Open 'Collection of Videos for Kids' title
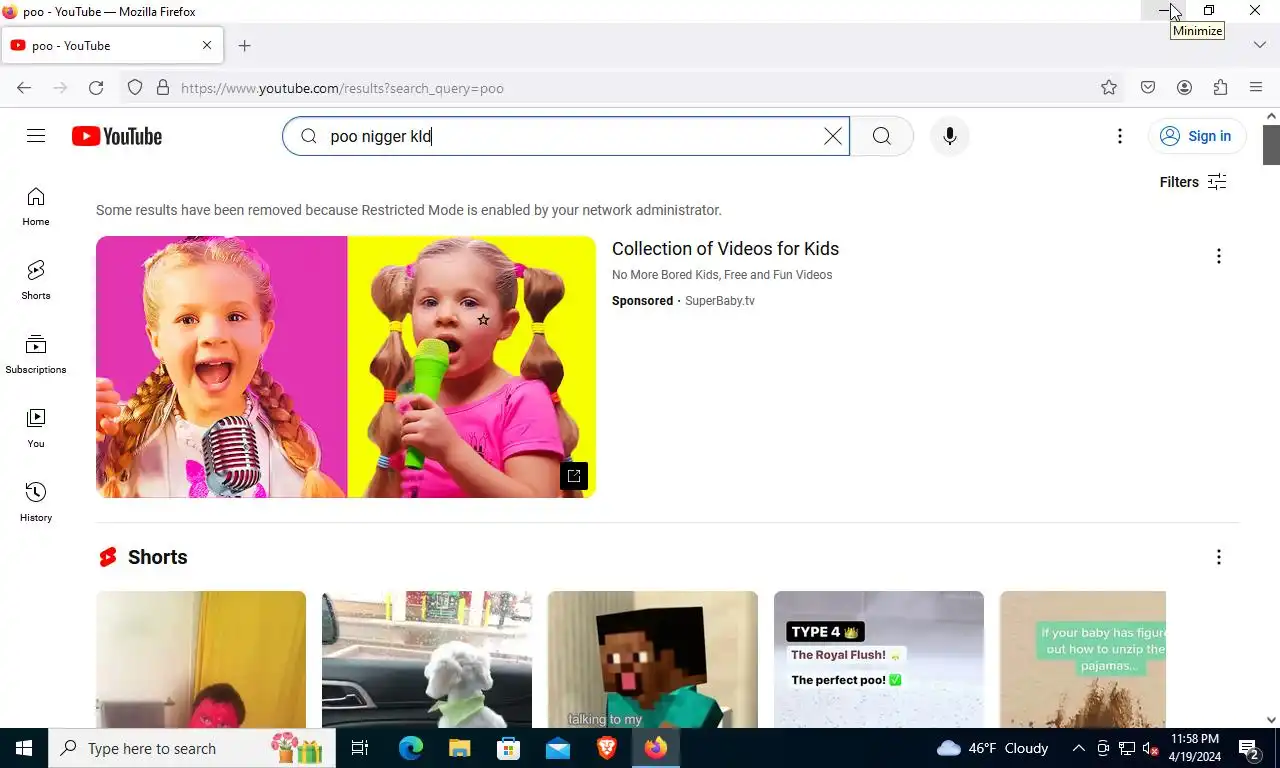This screenshot has height=768, width=1280. click(725, 249)
